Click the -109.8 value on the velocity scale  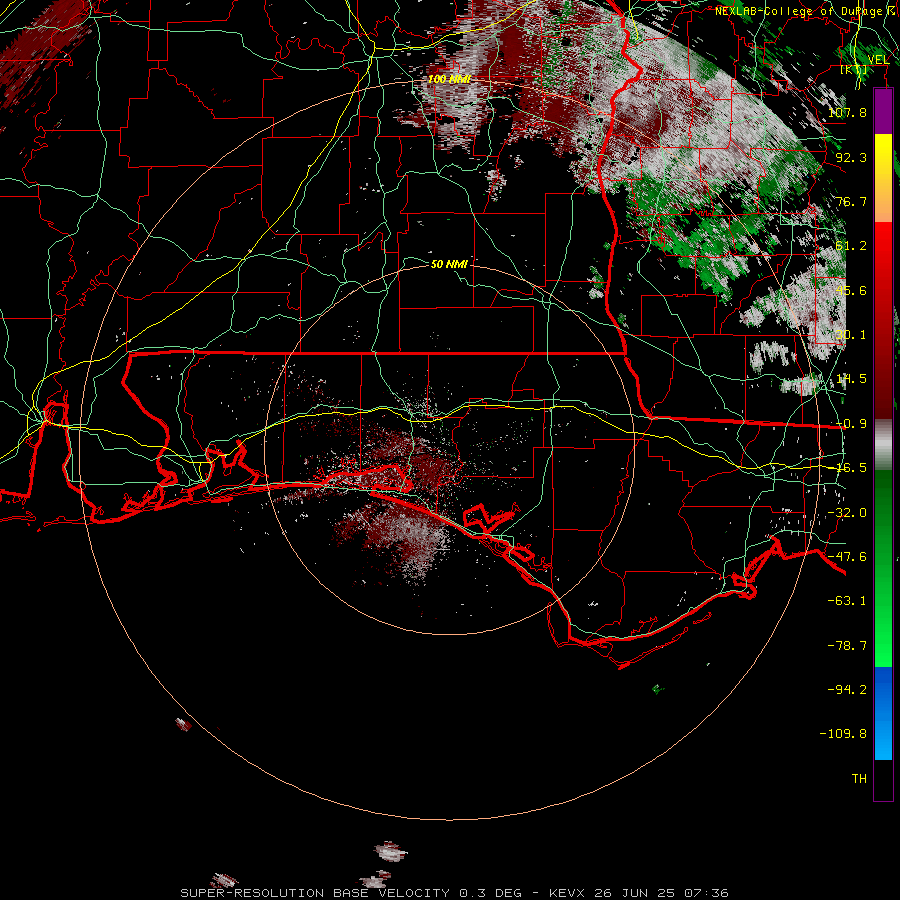coord(843,734)
